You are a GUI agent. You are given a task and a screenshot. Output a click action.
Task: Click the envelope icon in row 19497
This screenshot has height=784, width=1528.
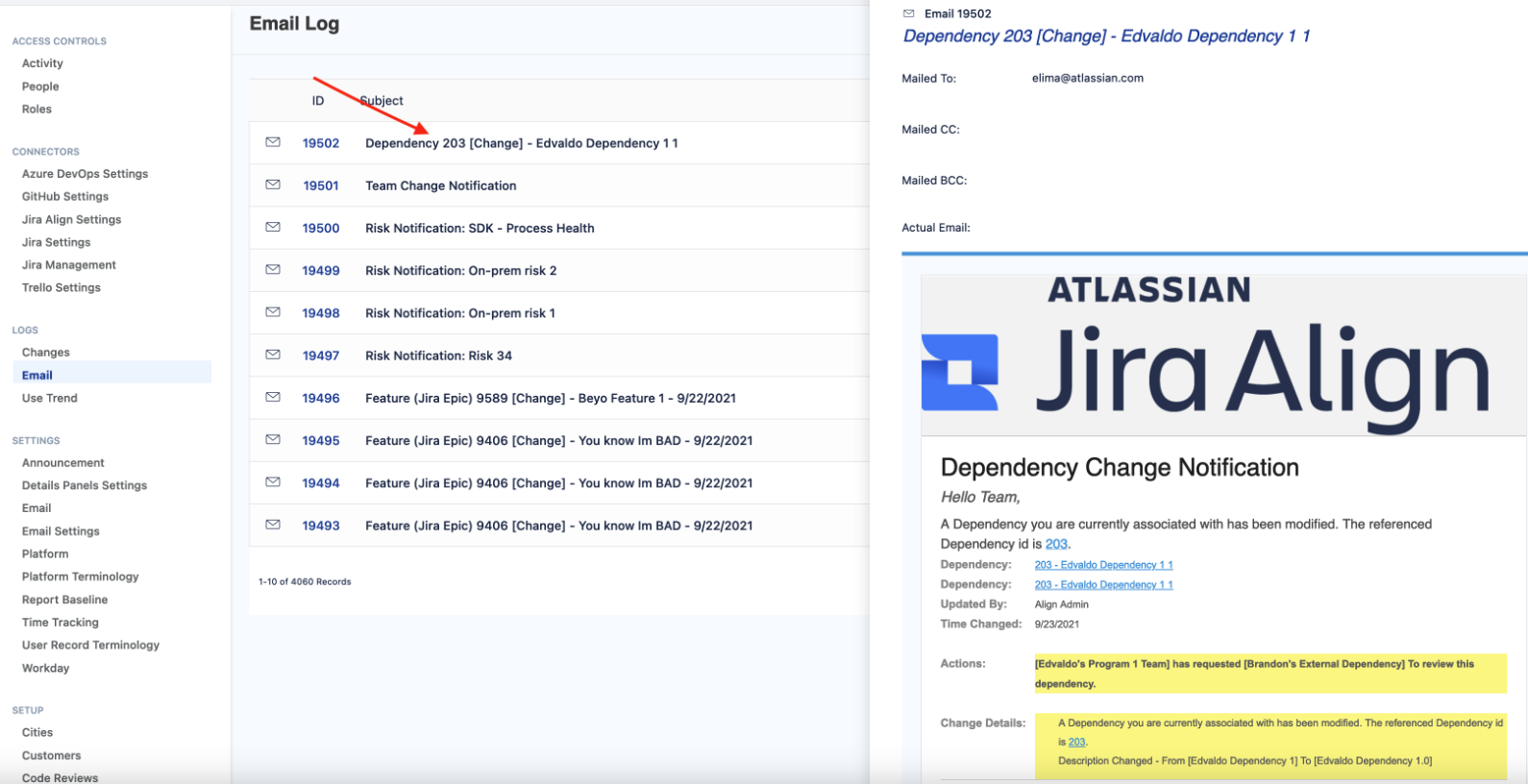tap(273, 355)
